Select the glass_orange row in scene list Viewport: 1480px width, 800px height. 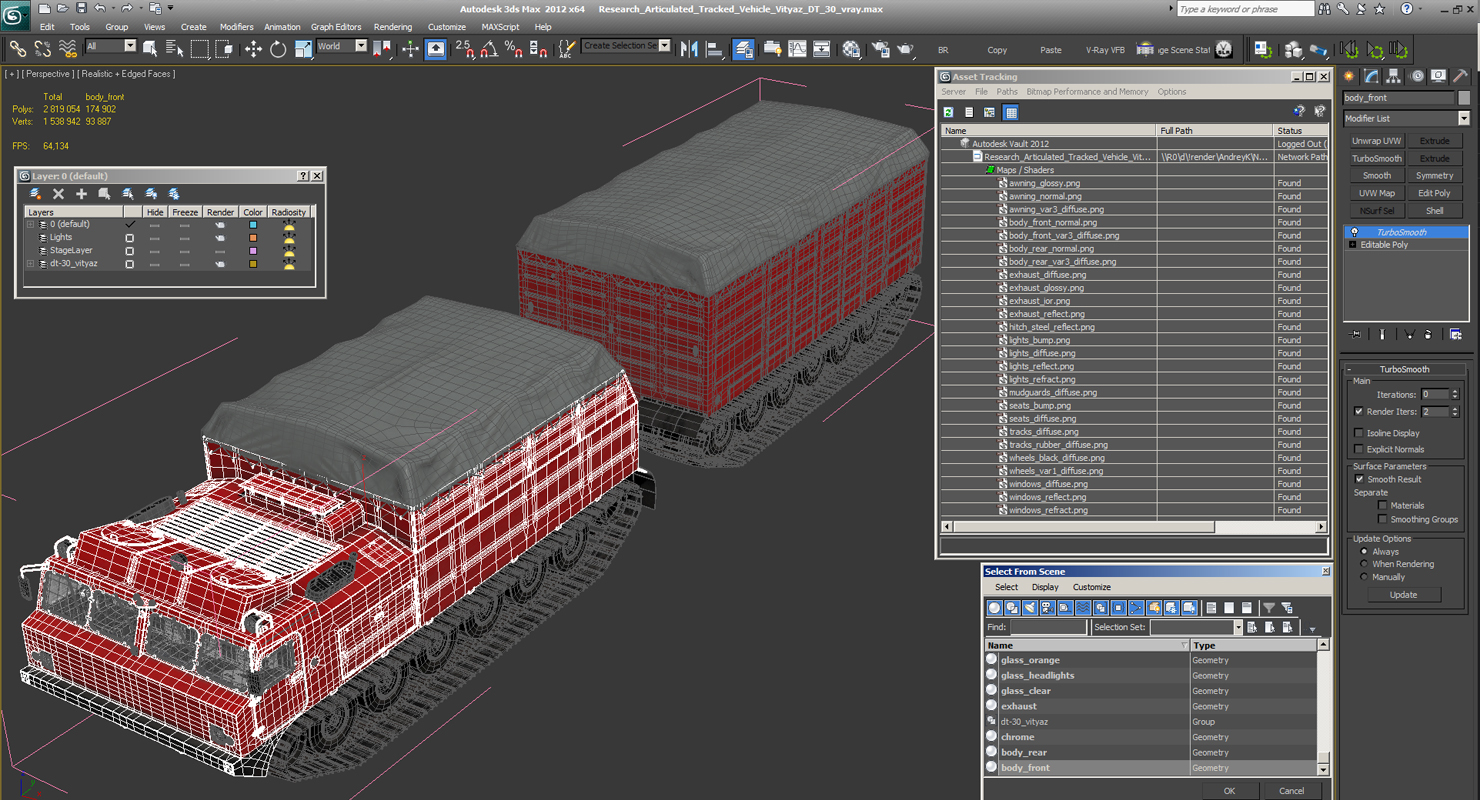1152,660
